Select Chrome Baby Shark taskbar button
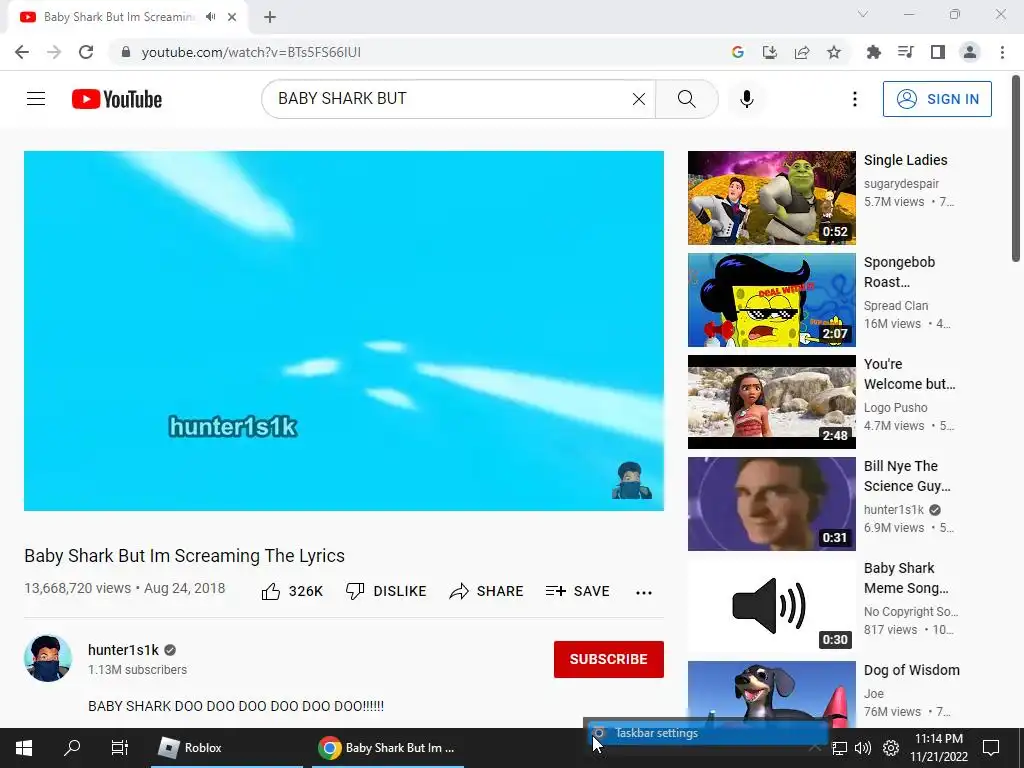Image resolution: width=1024 pixels, height=768 pixels. point(388,748)
